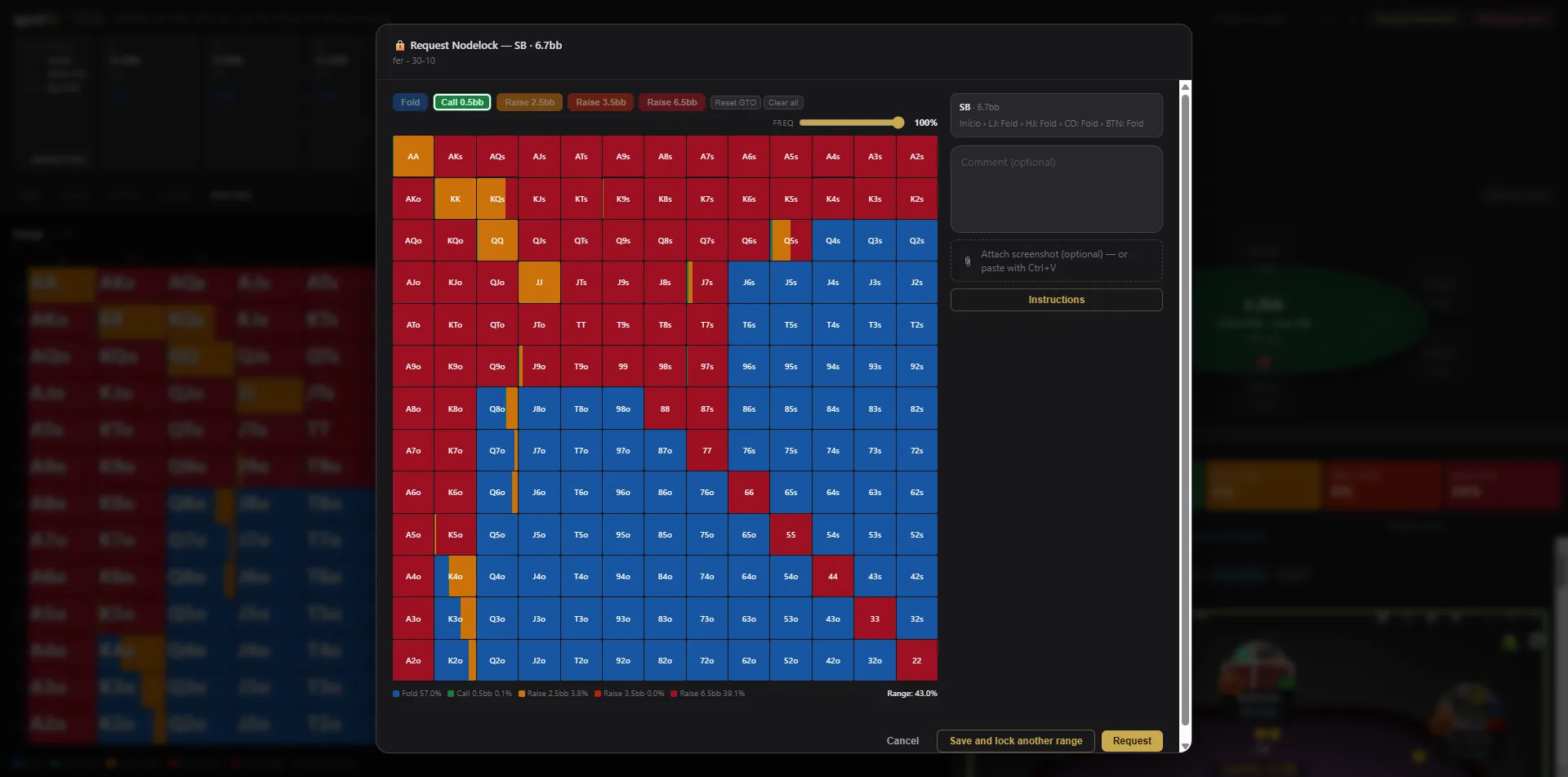Select the Q5s hand cell
The height and width of the screenshot is (777, 1568).
(x=791, y=241)
